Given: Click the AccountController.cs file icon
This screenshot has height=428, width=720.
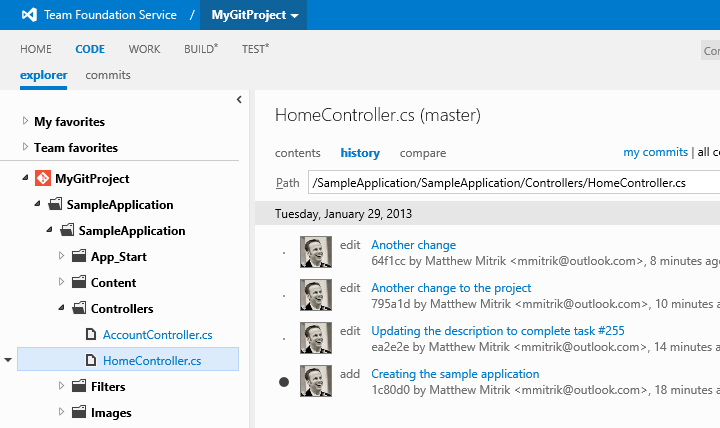Looking at the screenshot, I should click(x=90, y=334).
